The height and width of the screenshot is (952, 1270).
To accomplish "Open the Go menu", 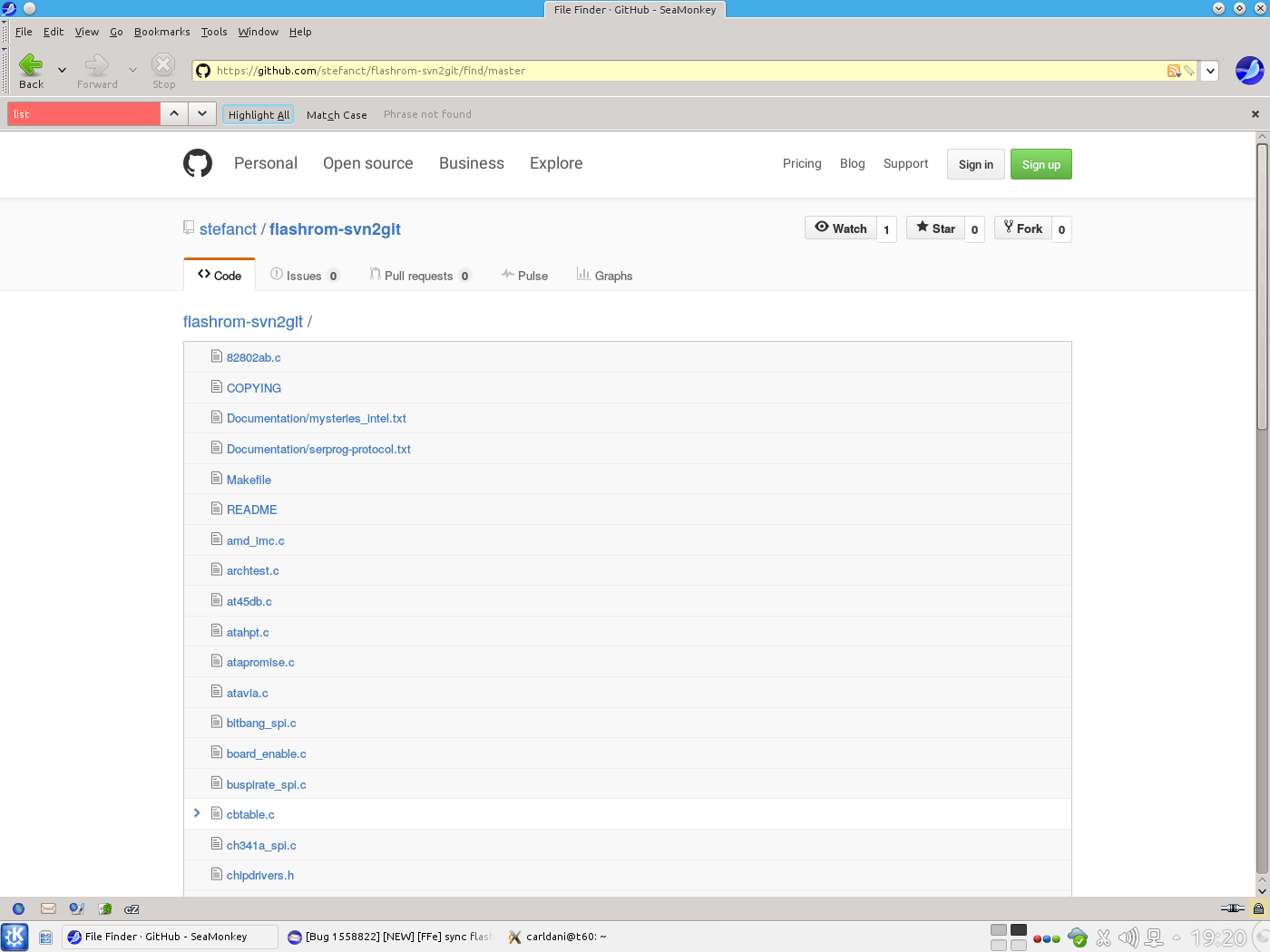I will click(116, 32).
